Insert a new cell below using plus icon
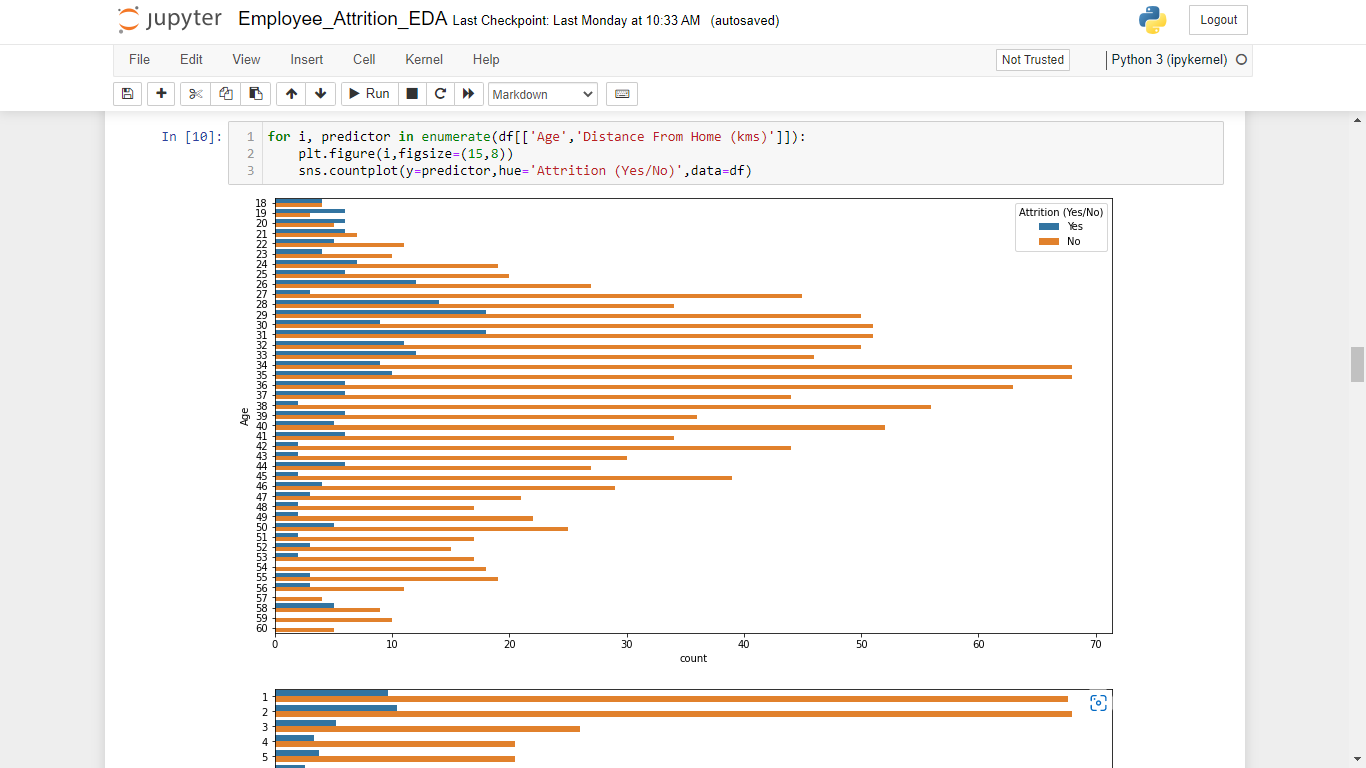The height and width of the screenshot is (768, 1366). pos(161,93)
